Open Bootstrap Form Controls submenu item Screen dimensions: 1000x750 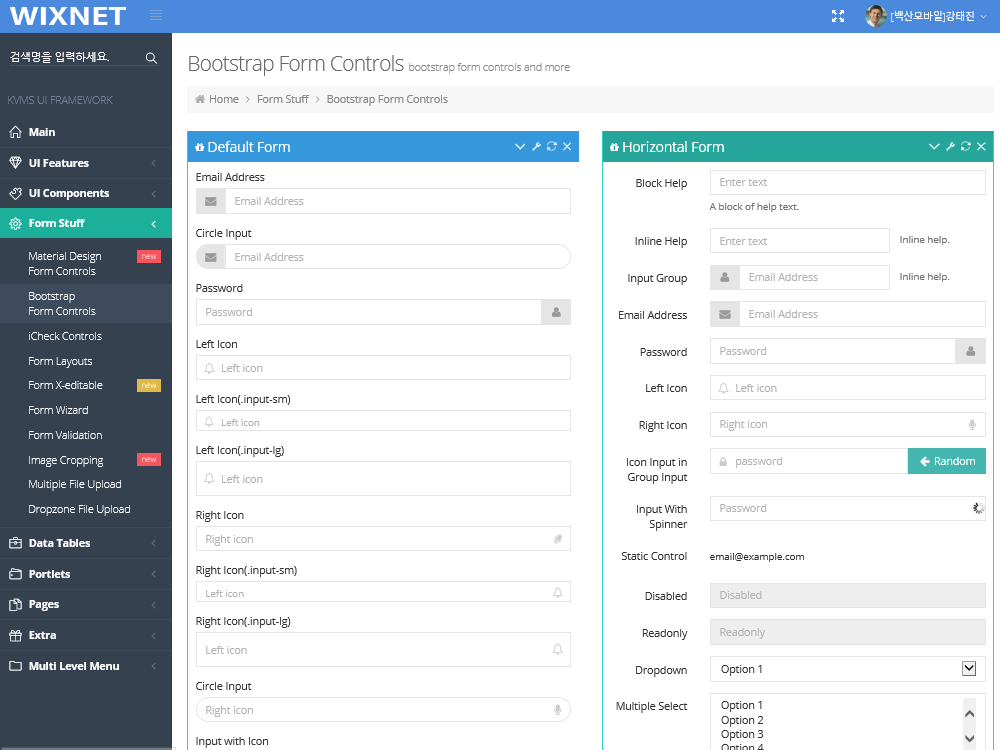86,304
